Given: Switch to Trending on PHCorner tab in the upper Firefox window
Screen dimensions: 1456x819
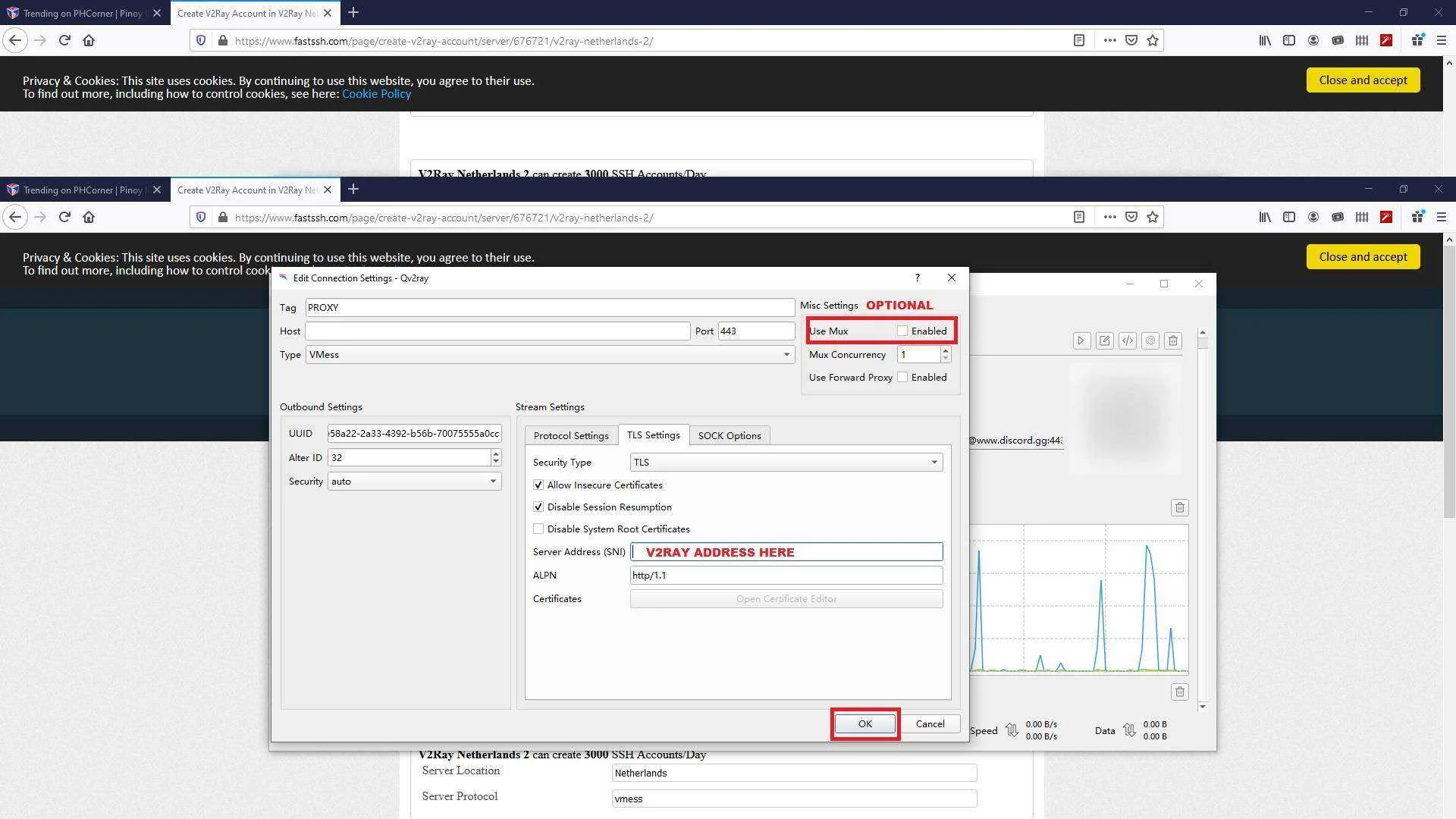Looking at the screenshot, I should tap(82, 13).
